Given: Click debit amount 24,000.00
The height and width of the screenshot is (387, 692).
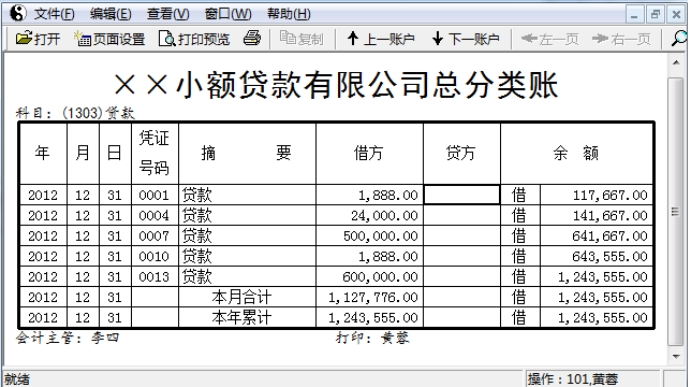Looking at the screenshot, I should pos(384,216).
